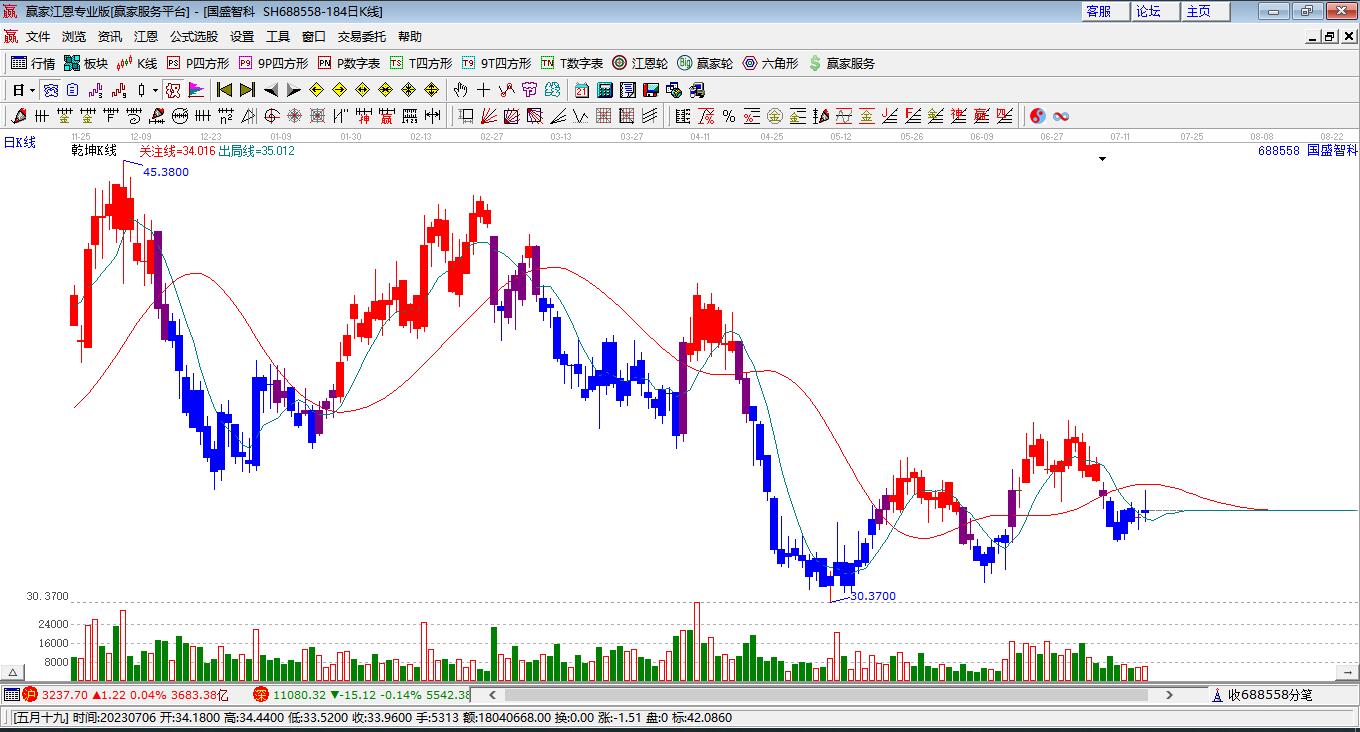Click the 45.3800 high price label
The height and width of the screenshot is (732, 1360).
coord(166,172)
